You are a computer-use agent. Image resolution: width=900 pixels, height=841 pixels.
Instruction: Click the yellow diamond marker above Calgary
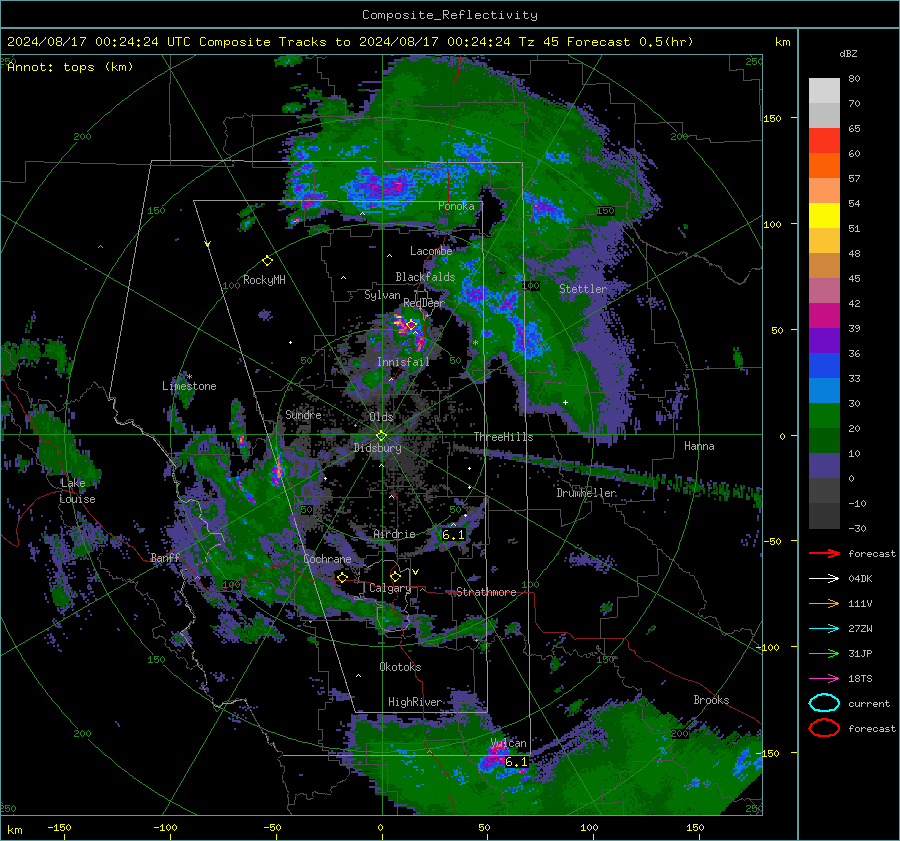click(395, 576)
